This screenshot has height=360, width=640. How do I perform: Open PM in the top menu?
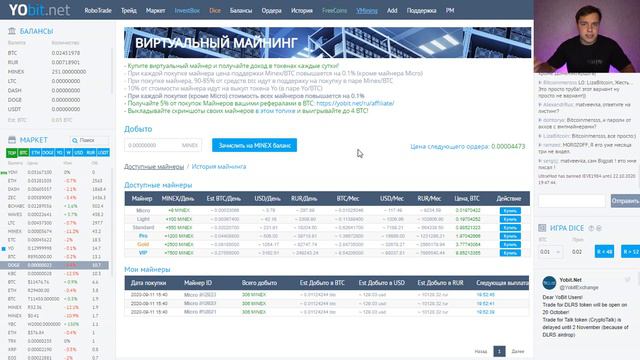[x=450, y=11]
